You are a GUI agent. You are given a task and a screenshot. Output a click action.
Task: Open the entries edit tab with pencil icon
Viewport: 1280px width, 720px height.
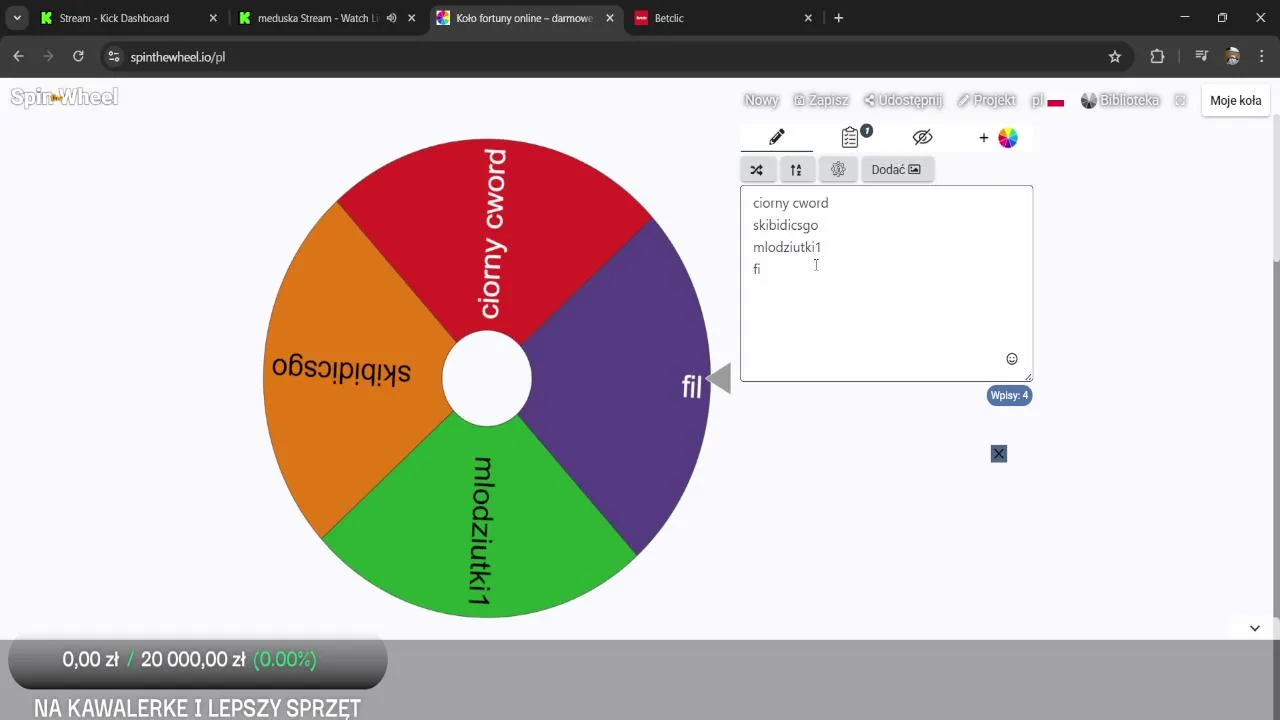[x=777, y=138]
